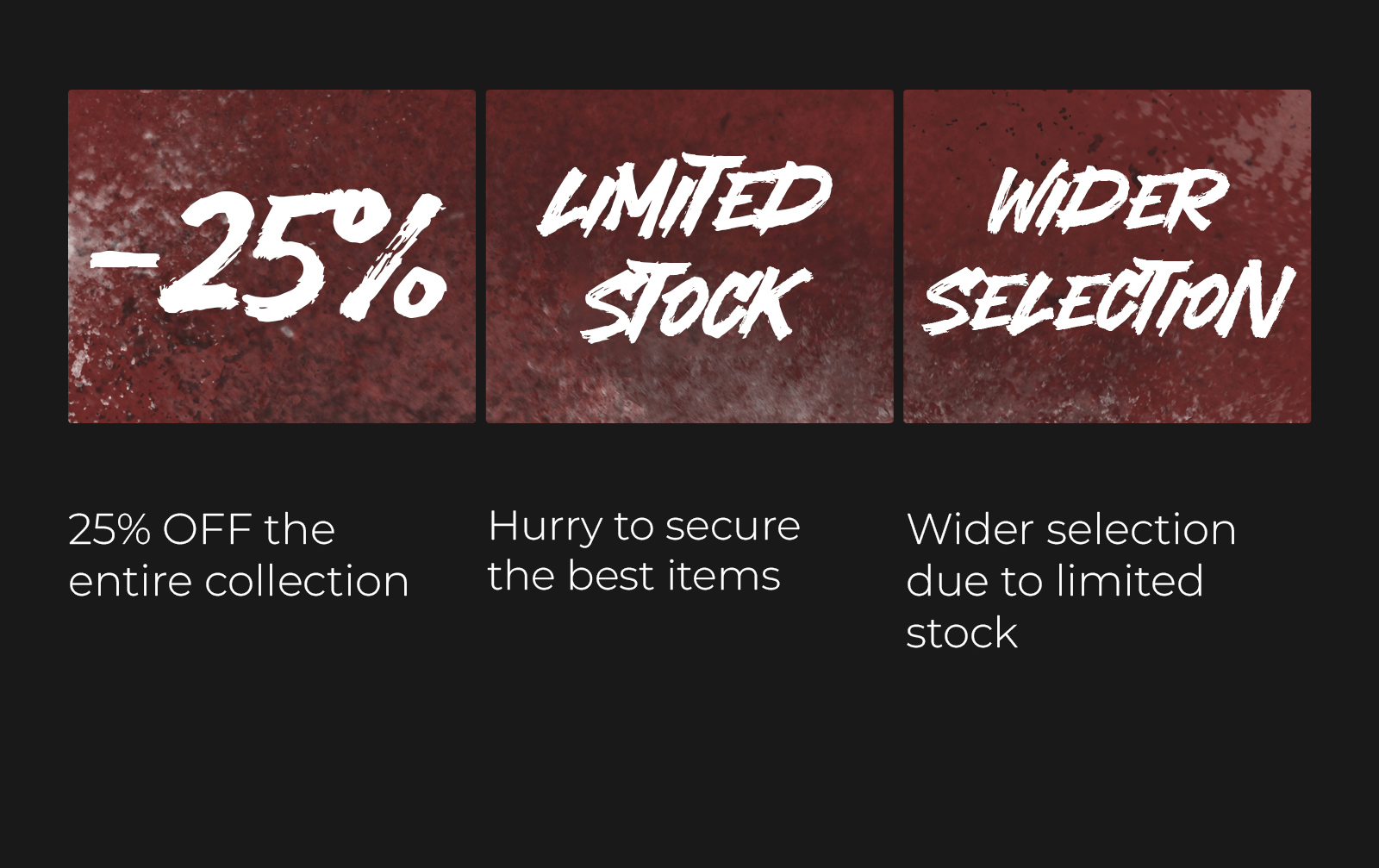The height and width of the screenshot is (868, 1379).
Task: Click the 'the best items' text line
Action: (x=633, y=576)
